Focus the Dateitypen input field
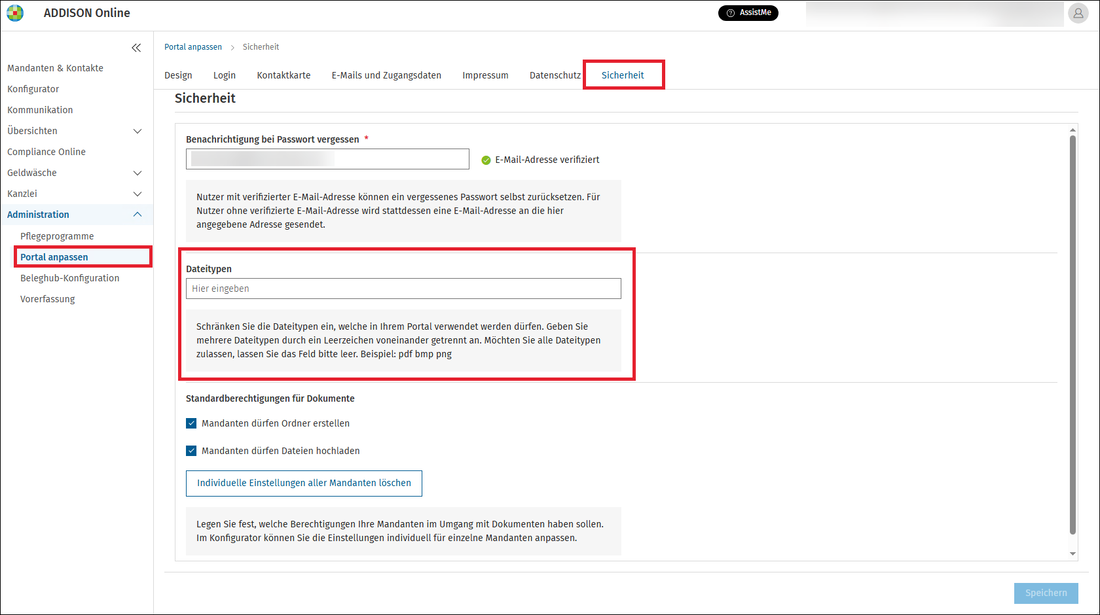This screenshot has width=1100, height=615. click(403, 288)
